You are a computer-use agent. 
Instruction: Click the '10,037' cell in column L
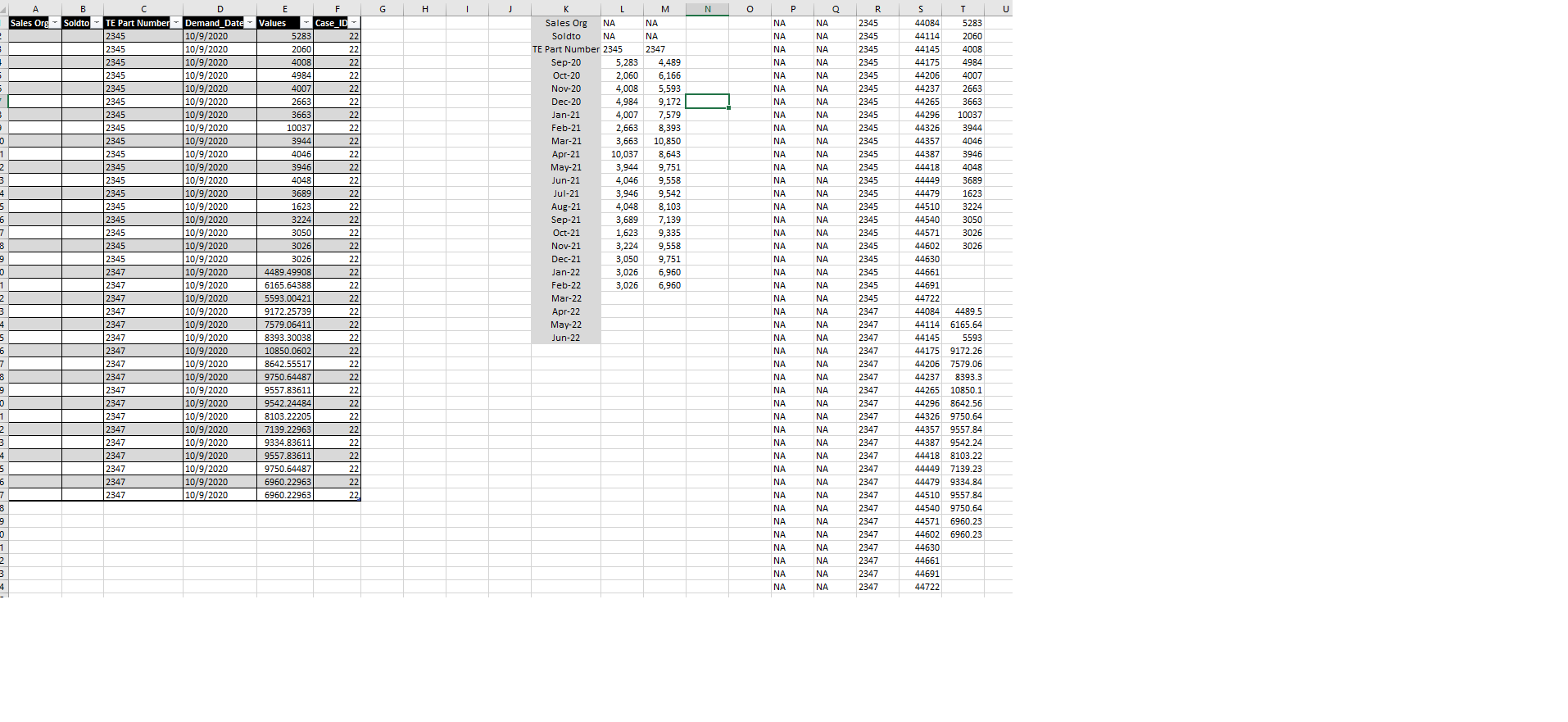click(623, 154)
